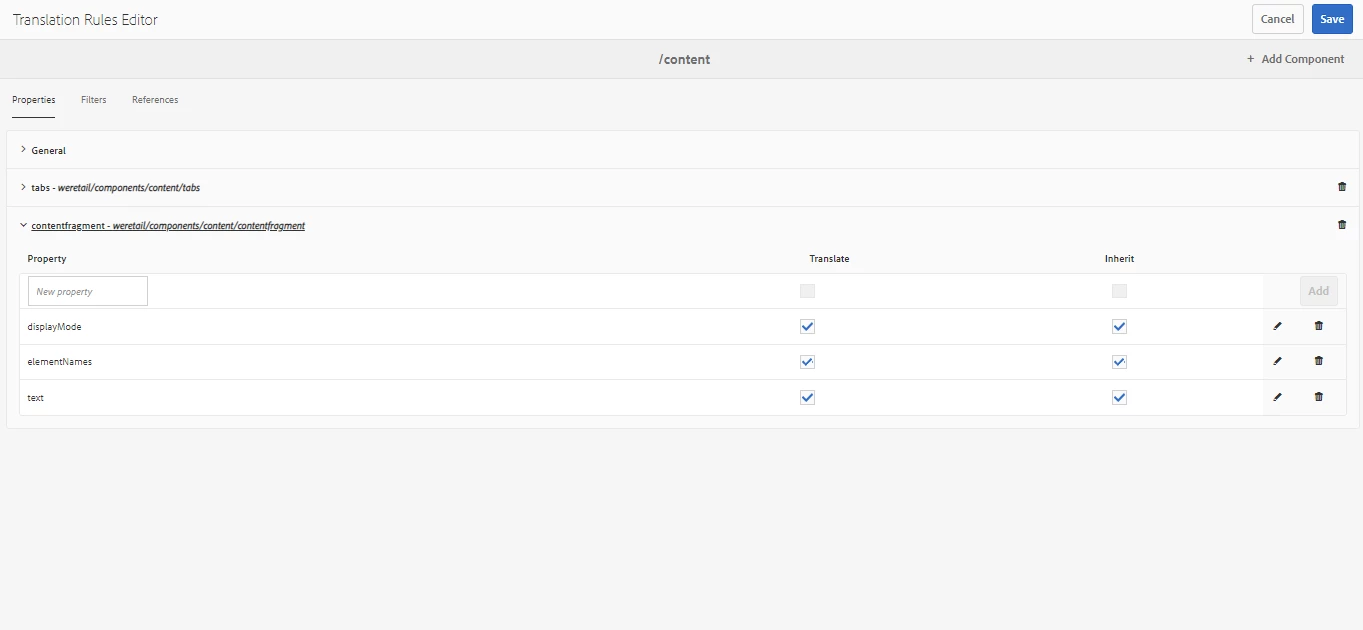Toggle Translate checkbox for elementNames
The width and height of the screenshot is (1363, 630).
coord(807,362)
